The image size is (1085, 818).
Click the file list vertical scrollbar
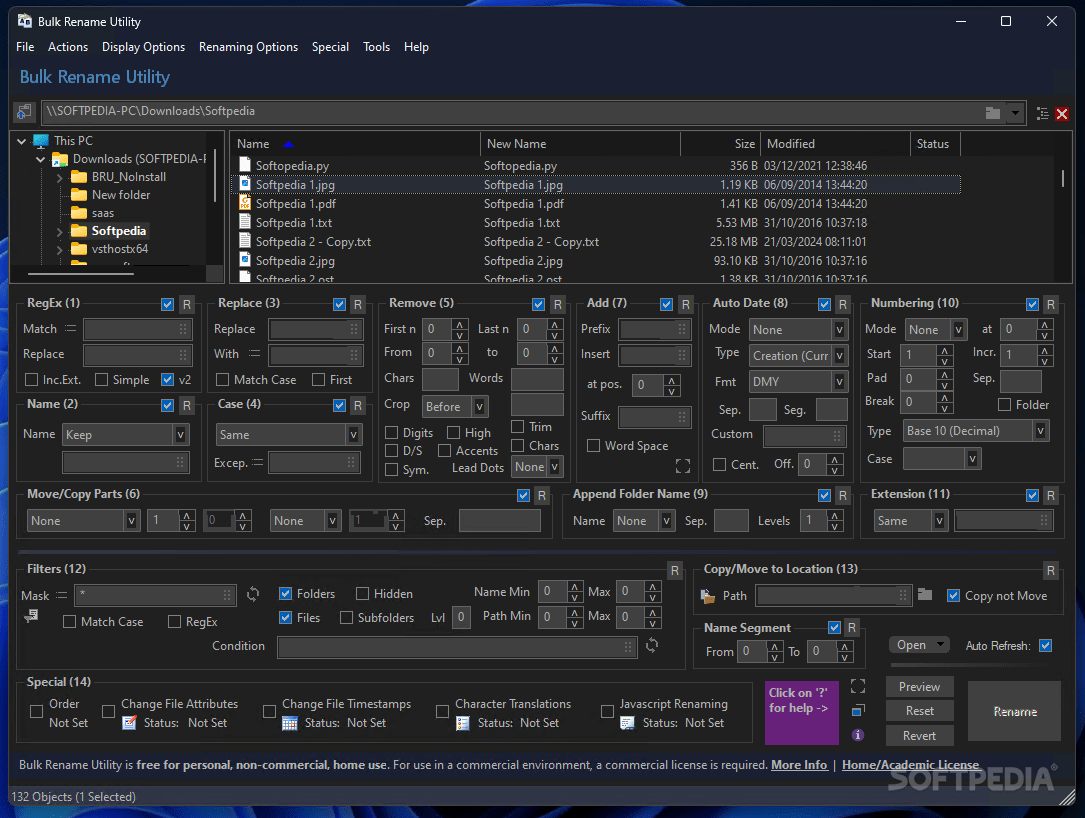coord(1061,179)
